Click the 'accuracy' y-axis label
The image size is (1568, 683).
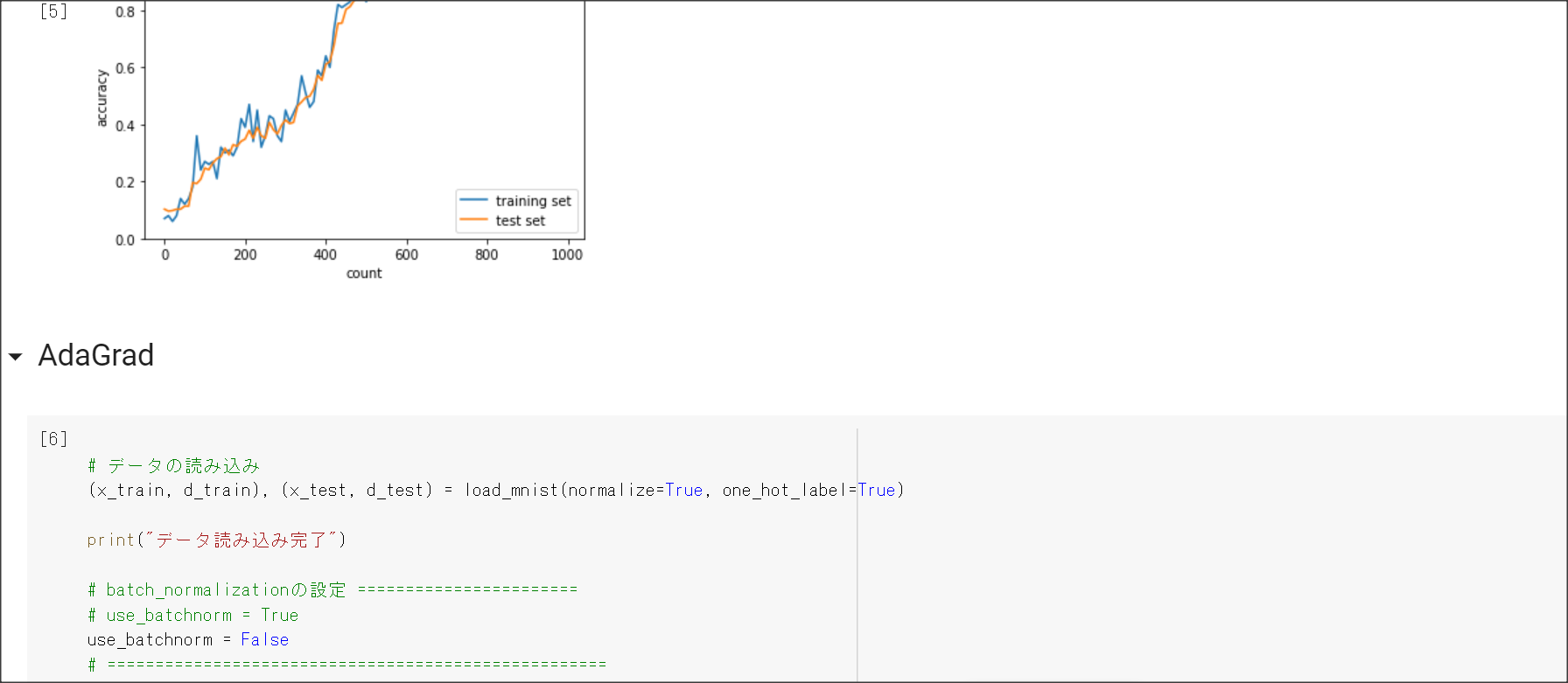click(x=101, y=99)
